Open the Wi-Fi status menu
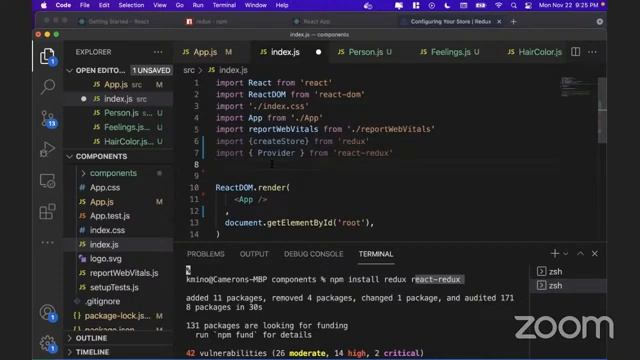The height and width of the screenshot is (360, 640). click(498, 5)
